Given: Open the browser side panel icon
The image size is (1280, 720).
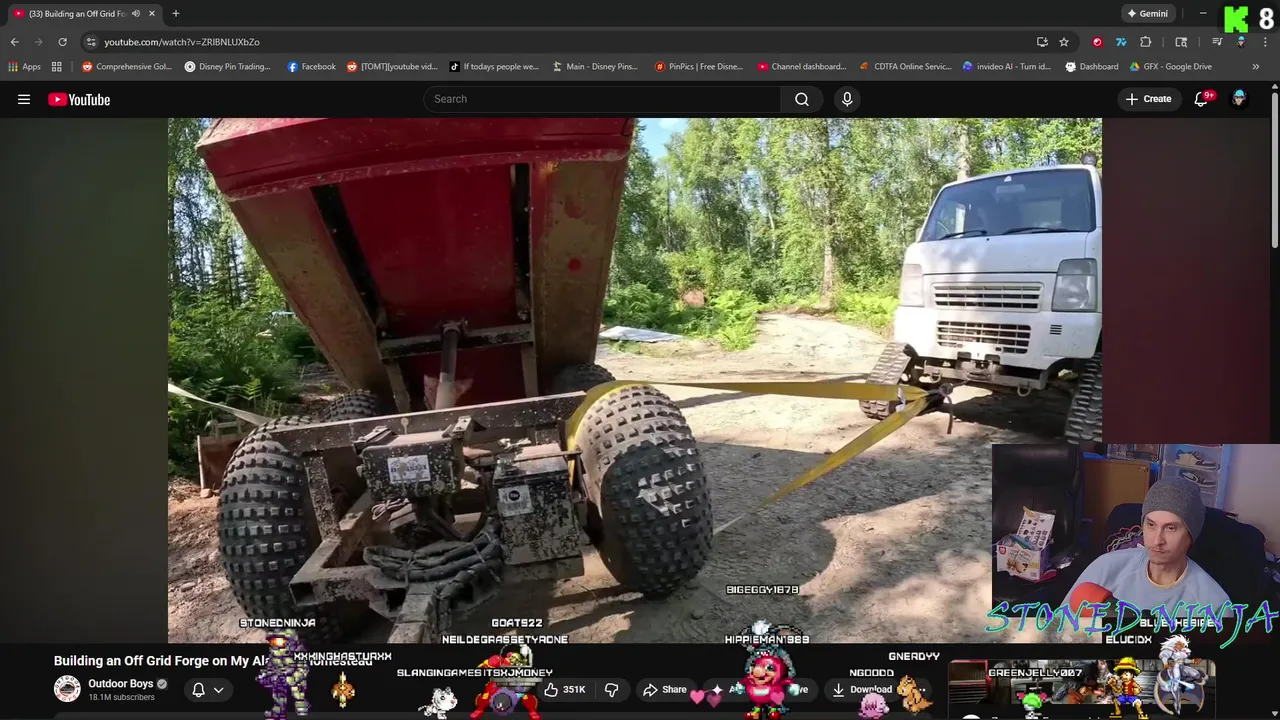Looking at the screenshot, I should 1181,42.
